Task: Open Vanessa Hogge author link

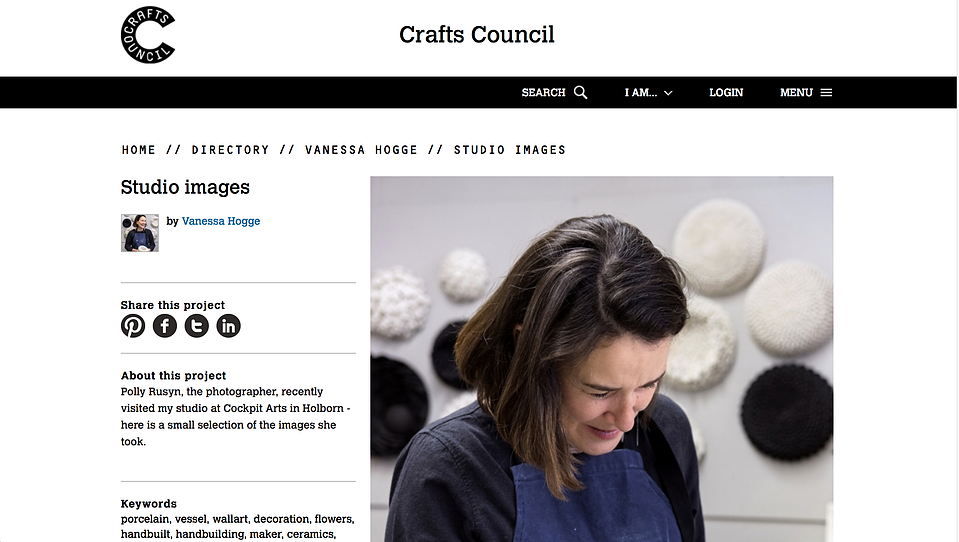Action: point(221,221)
